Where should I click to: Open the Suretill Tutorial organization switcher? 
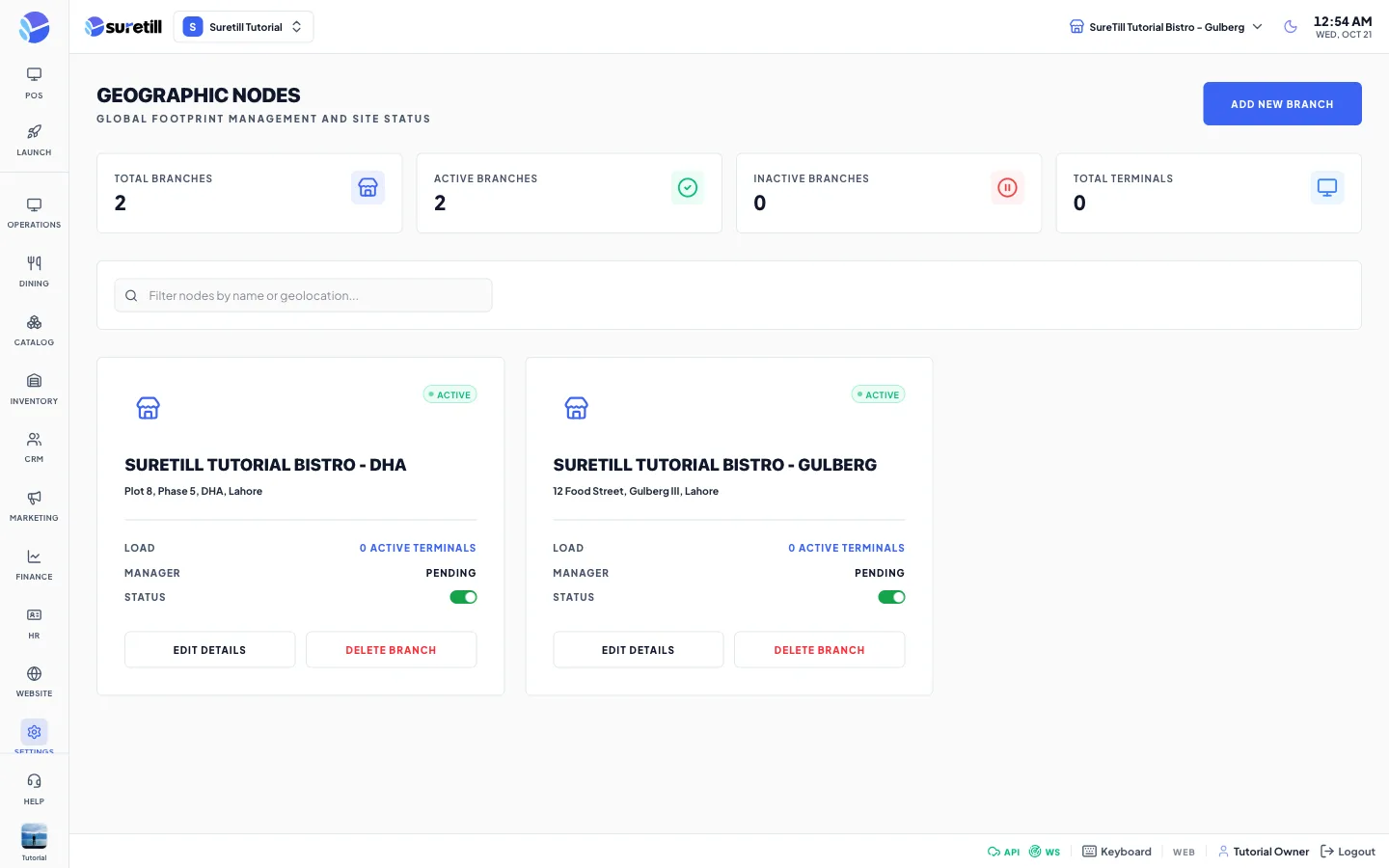pos(243,27)
